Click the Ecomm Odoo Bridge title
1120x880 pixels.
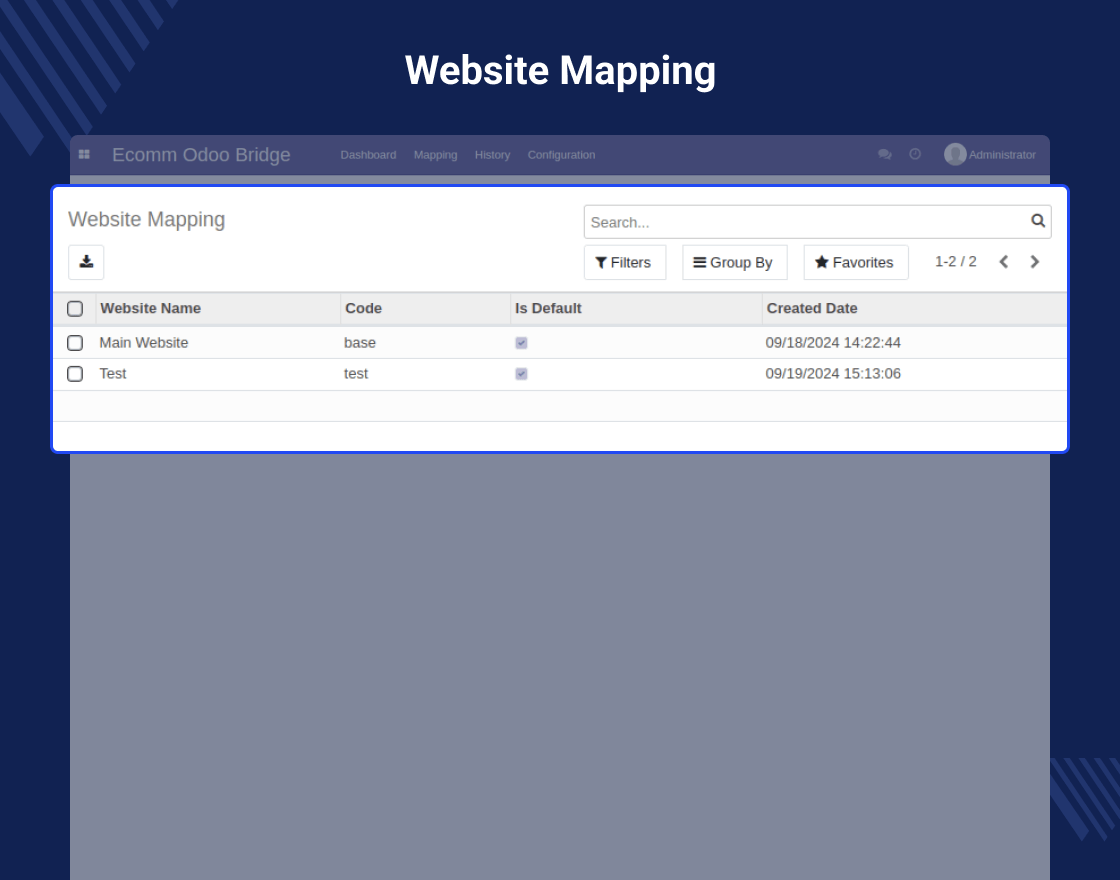pyautogui.click(x=201, y=155)
